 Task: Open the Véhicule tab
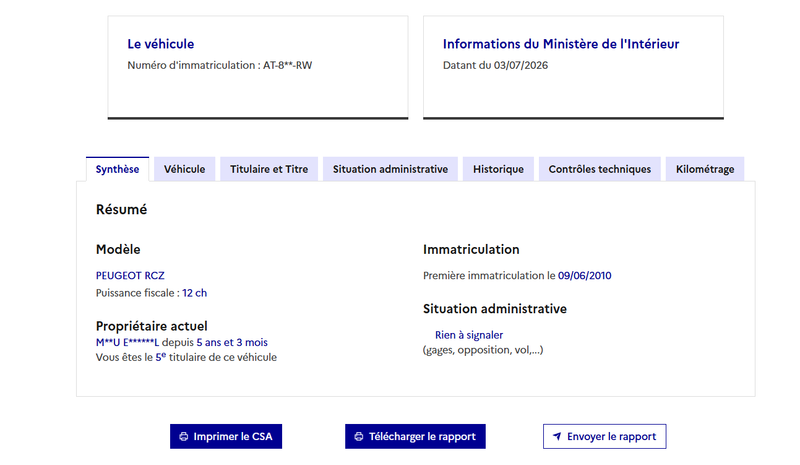[x=184, y=169]
